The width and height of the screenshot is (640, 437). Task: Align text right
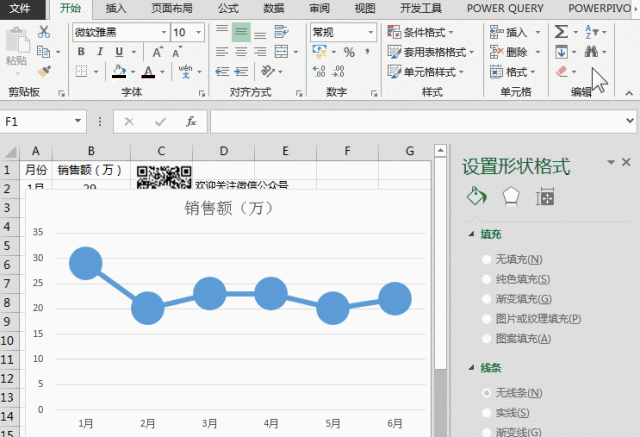tap(260, 52)
